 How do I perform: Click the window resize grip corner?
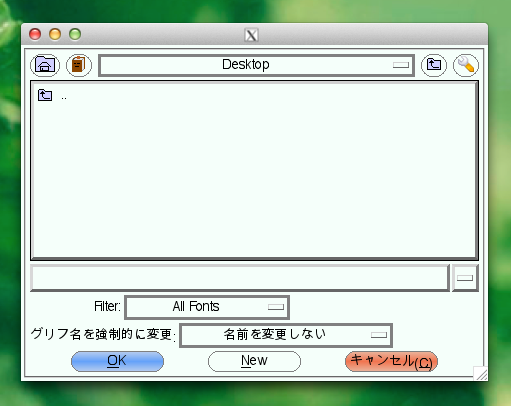(480, 373)
